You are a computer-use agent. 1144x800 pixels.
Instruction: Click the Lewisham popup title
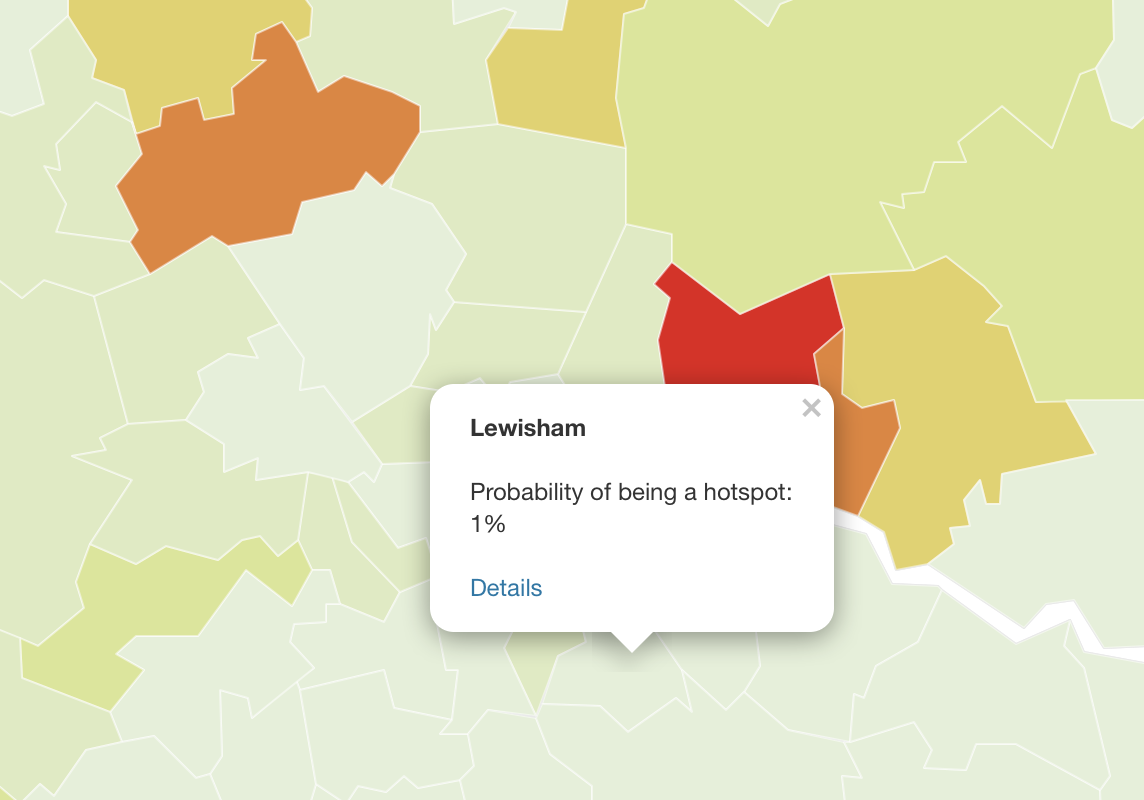coord(528,429)
